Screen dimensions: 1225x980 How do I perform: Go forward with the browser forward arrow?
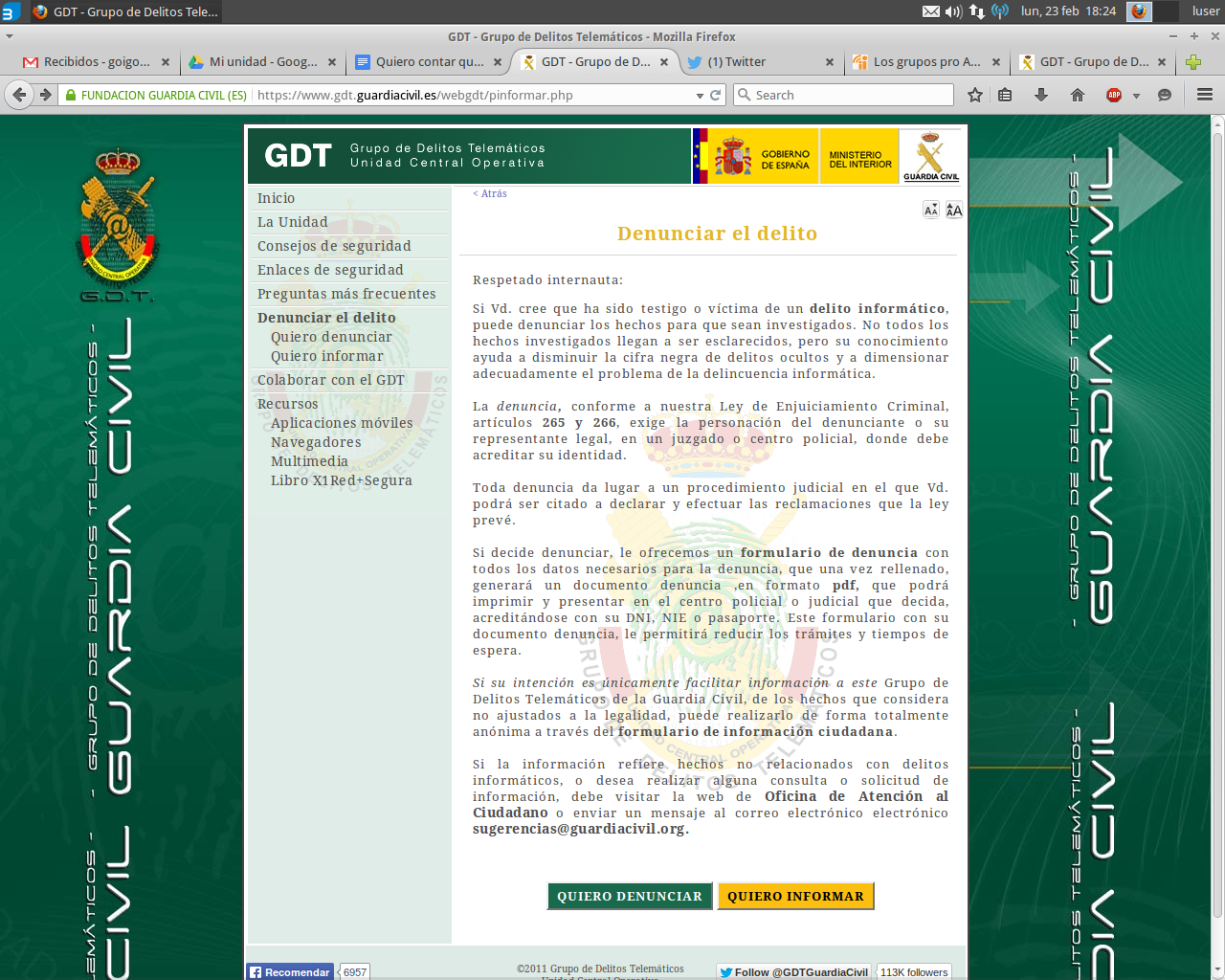[x=45, y=95]
